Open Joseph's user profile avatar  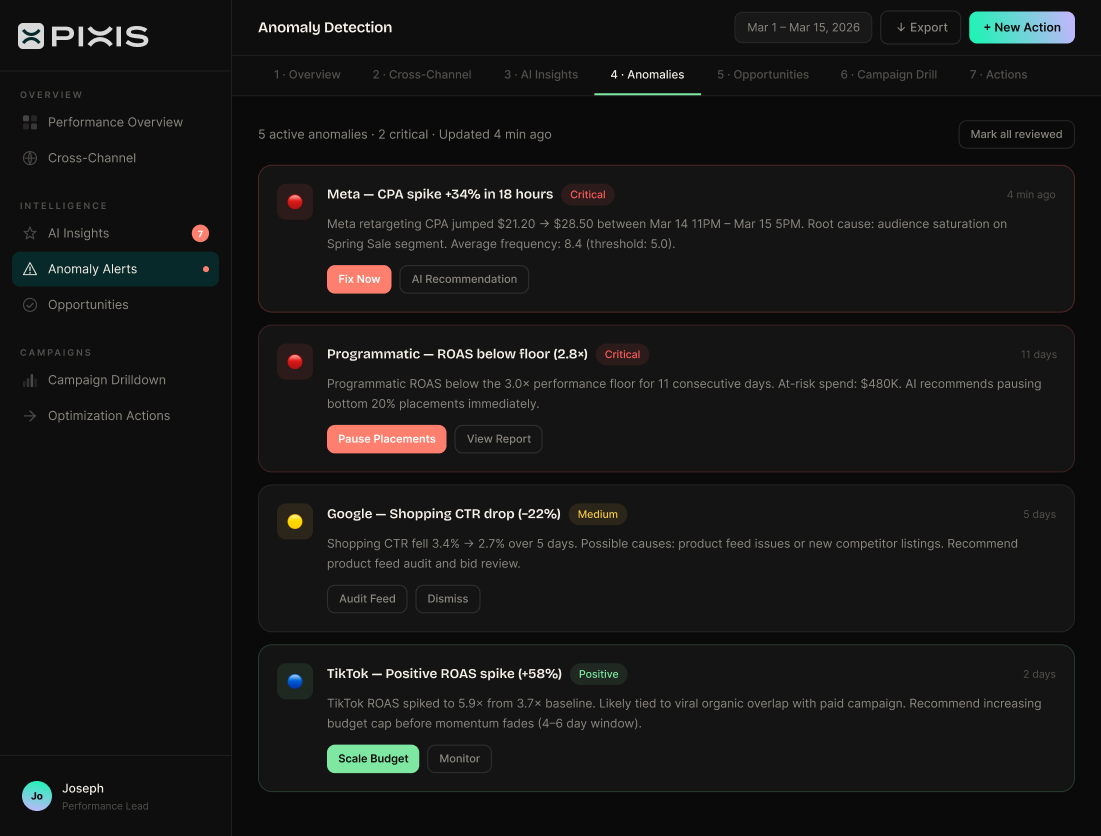pyautogui.click(x=37, y=796)
